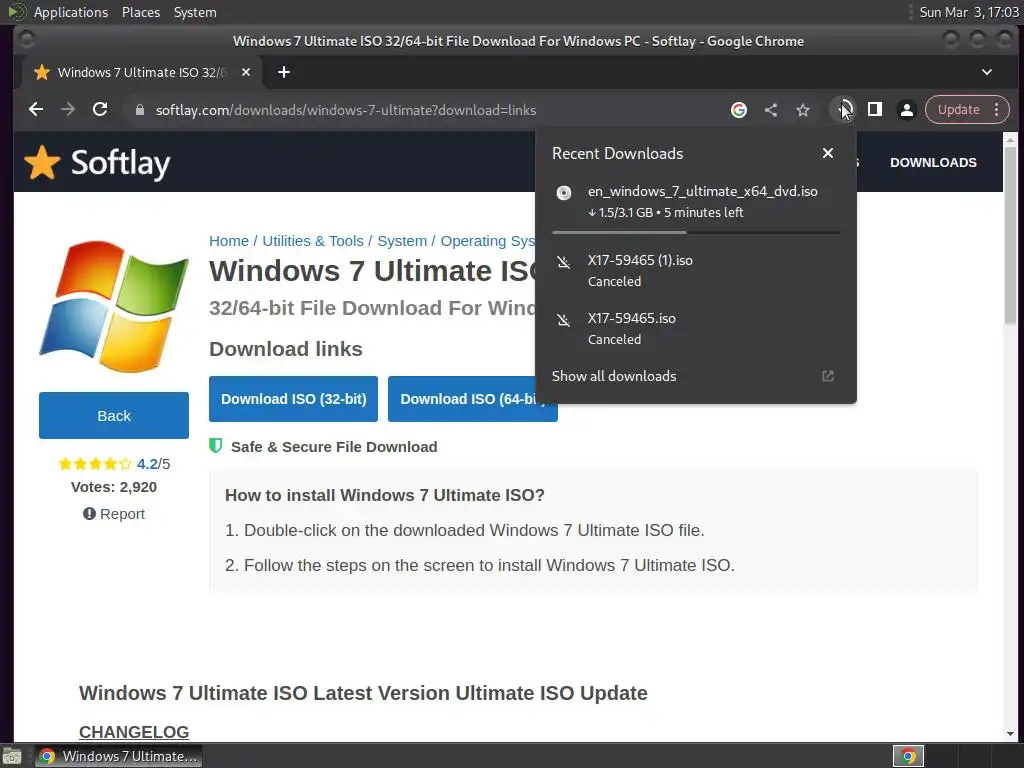Open downloads page via external-link icon
This screenshot has height=768, width=1024.
pyautogui.click(x=827, y=376)
